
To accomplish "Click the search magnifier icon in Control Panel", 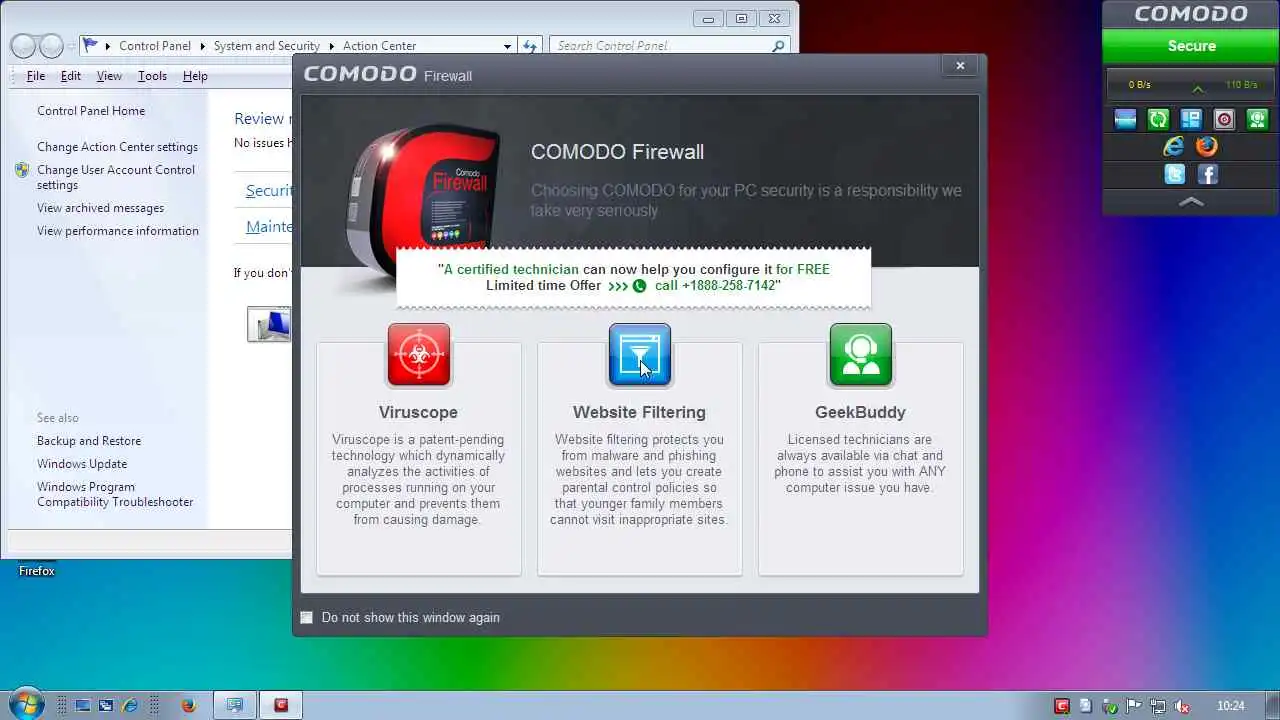I will pyautogui.click(x=778, y=46).
